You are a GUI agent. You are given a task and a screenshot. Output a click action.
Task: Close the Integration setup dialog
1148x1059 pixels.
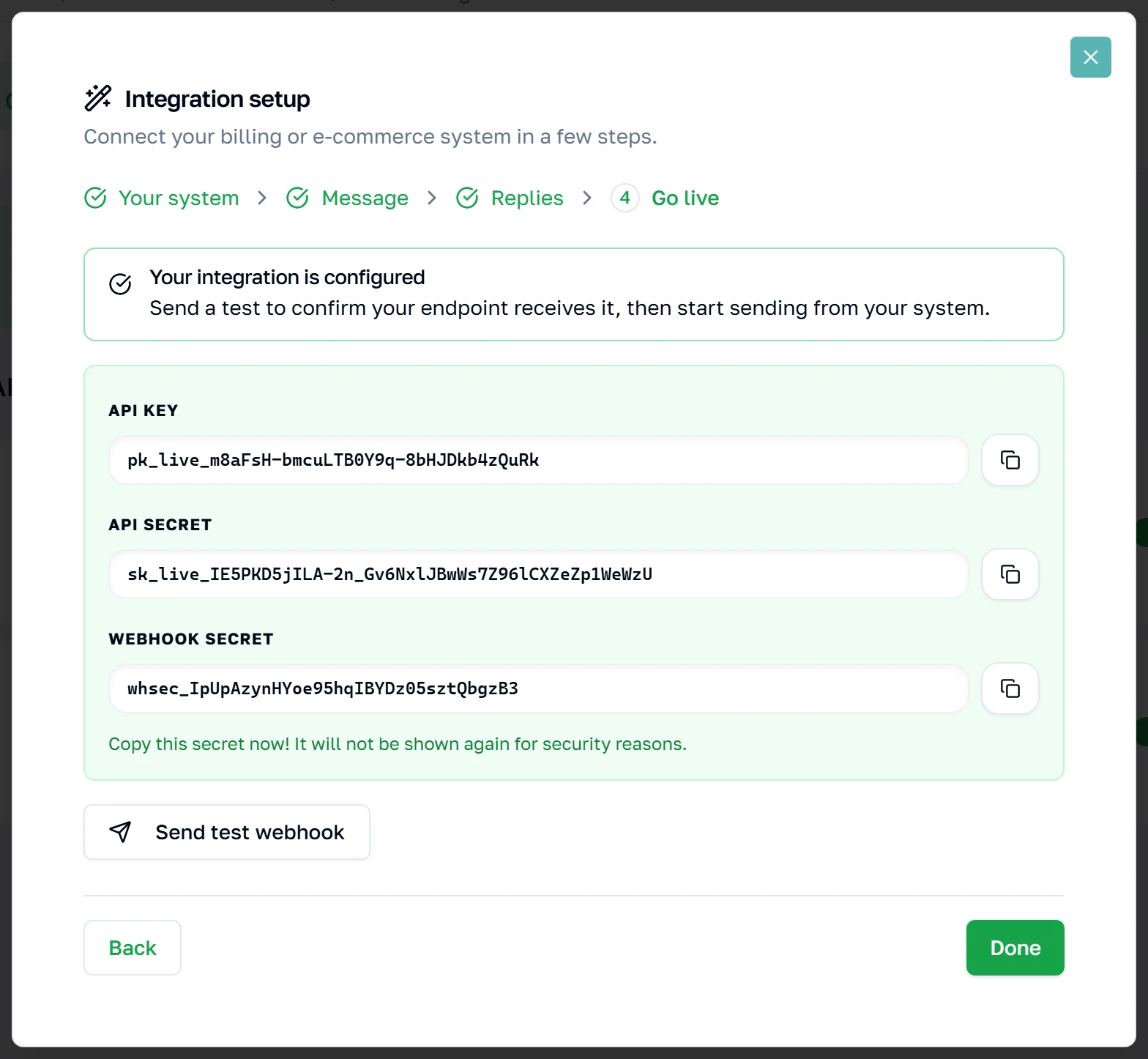tap(1090, 57)
